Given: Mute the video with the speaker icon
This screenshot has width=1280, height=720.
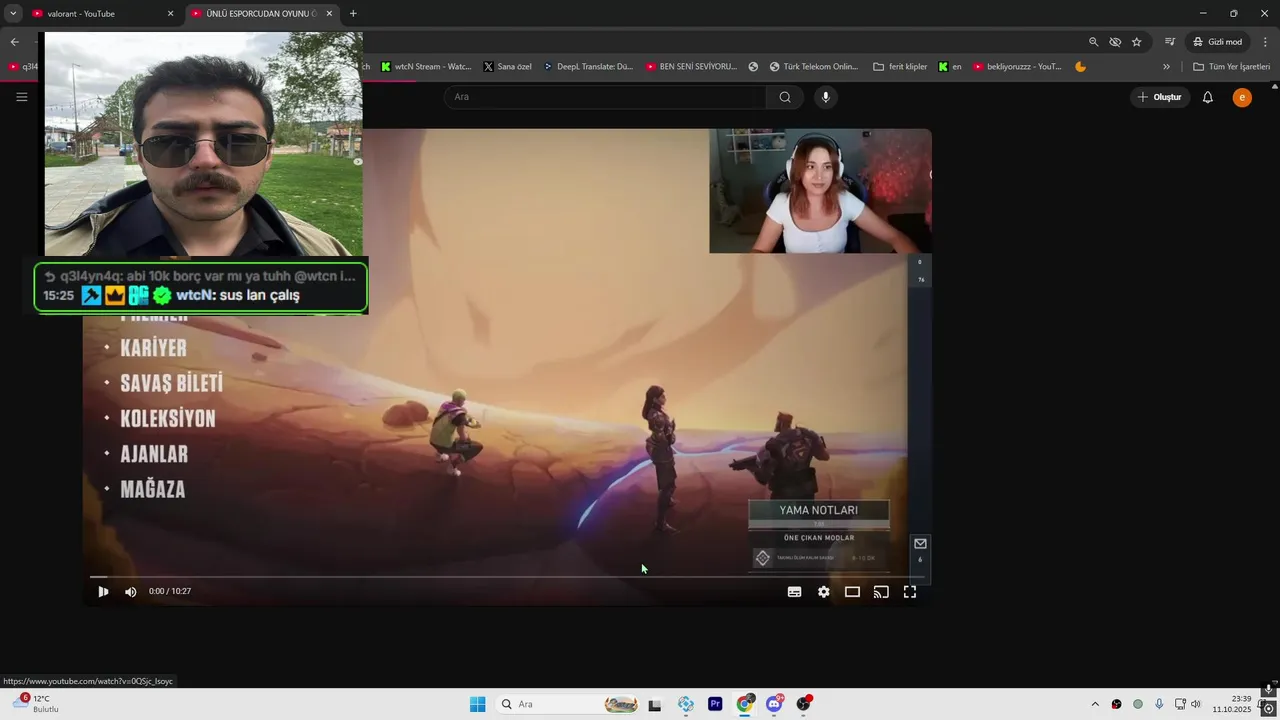Looking at the screenshot, I should tap(130, 592).
